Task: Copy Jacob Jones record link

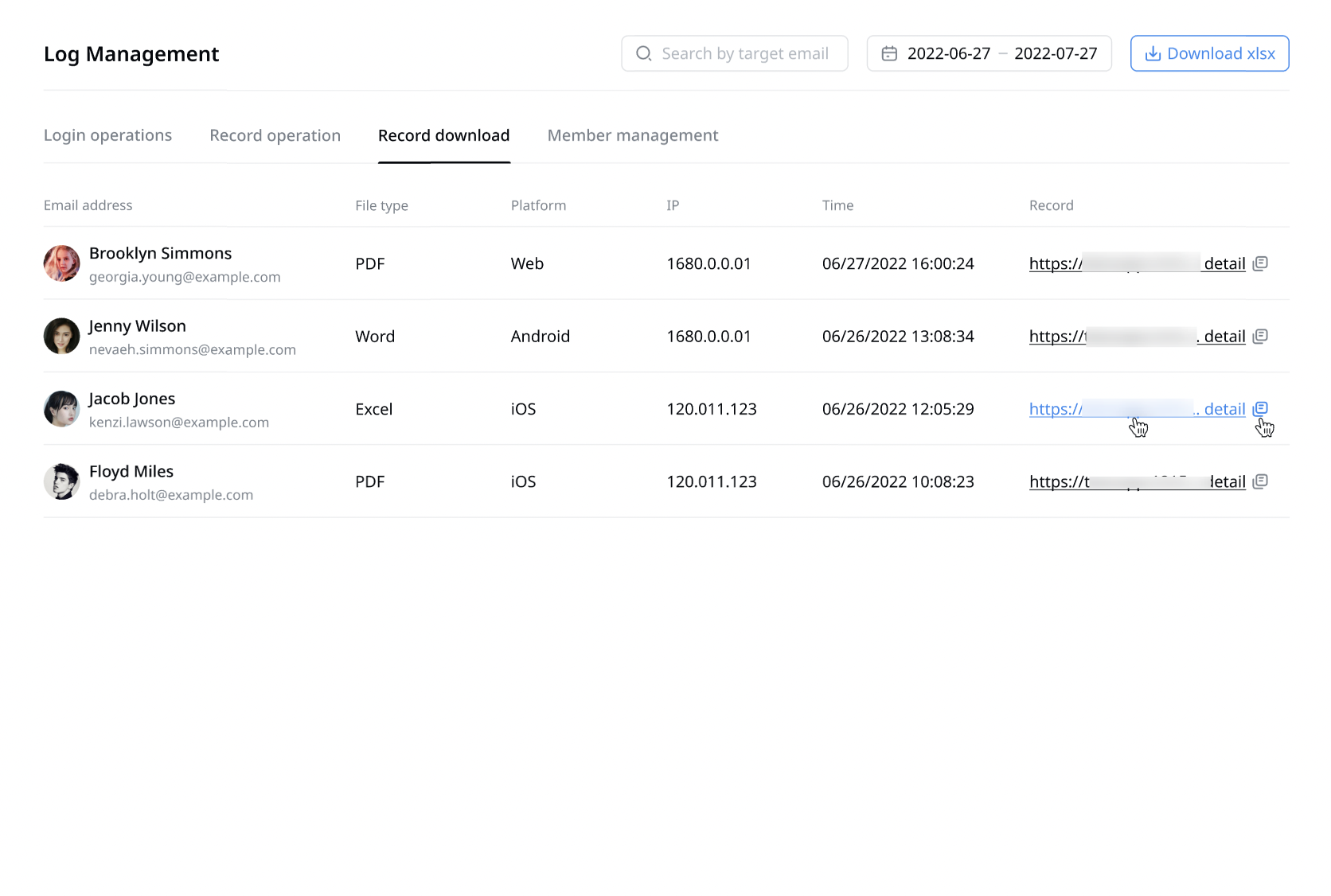Action: (1261, 408)
